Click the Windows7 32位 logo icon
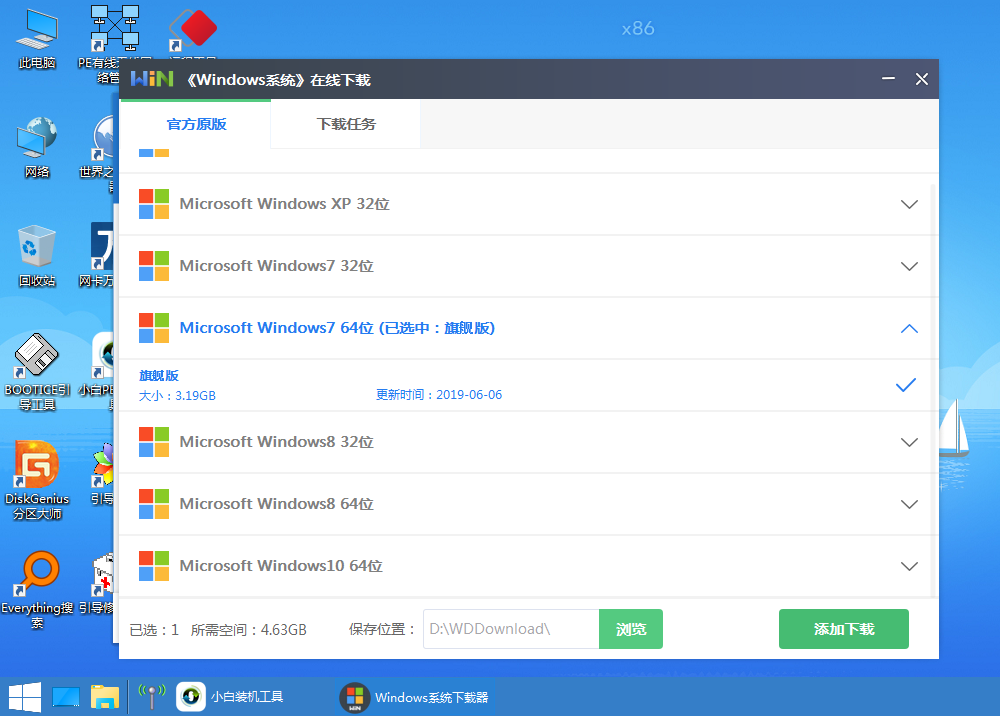This screenshot has width=1000, height=716. [154, 266]
